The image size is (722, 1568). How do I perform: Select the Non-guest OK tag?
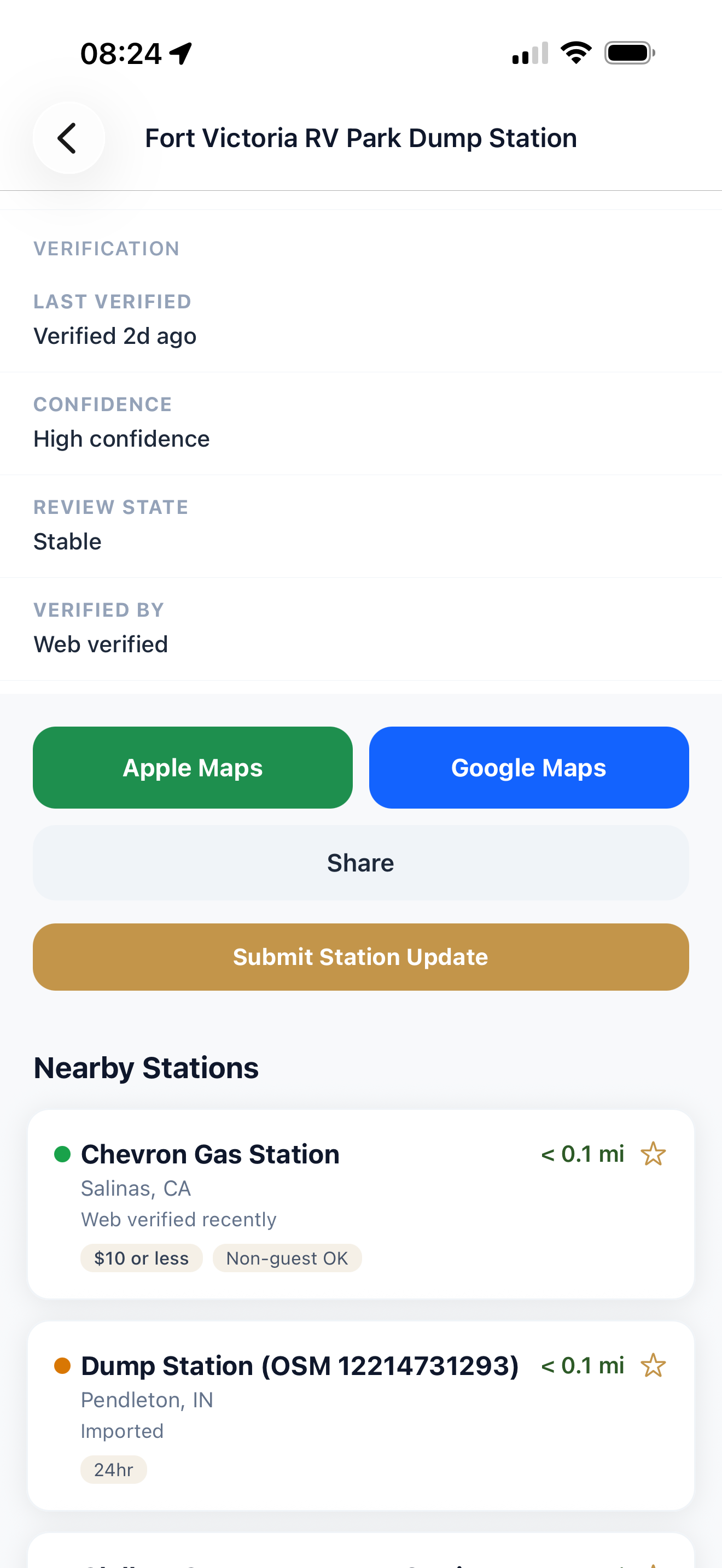pos(287,1258)
